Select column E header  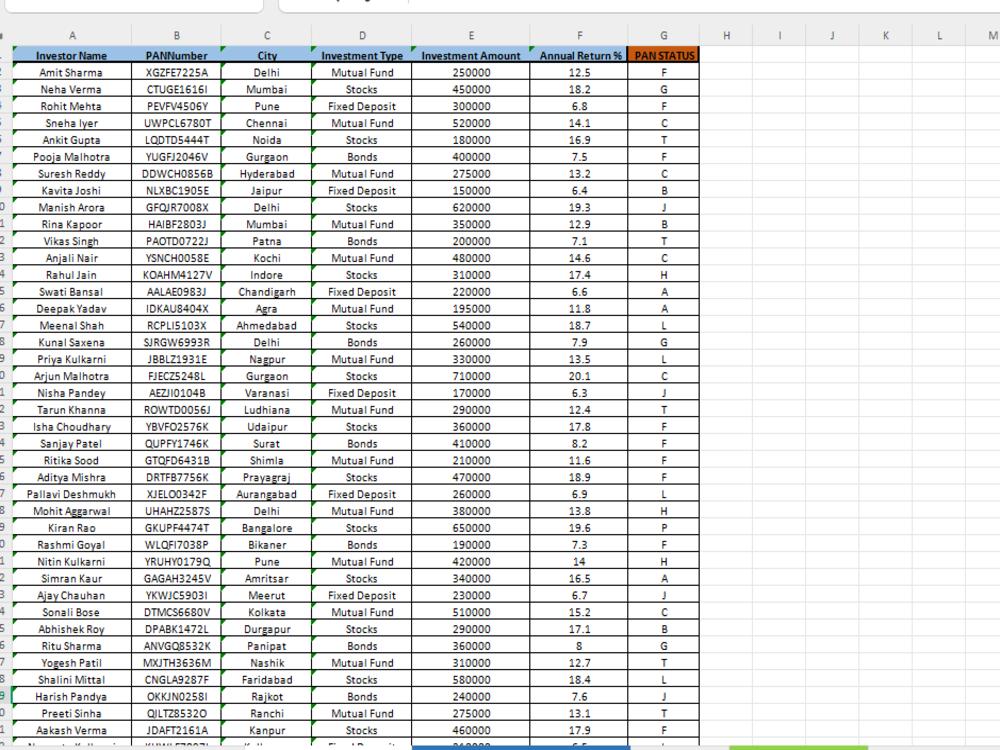coord(471,36)
